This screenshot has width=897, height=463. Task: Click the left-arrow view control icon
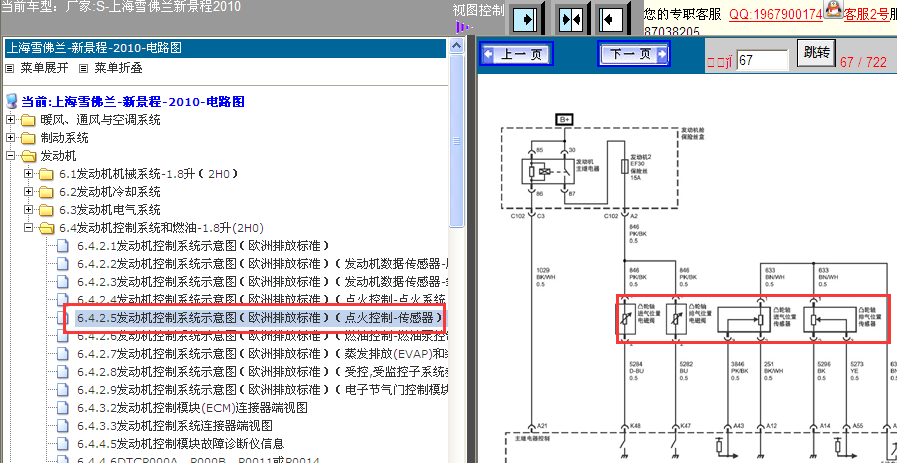tap(612, 19)
